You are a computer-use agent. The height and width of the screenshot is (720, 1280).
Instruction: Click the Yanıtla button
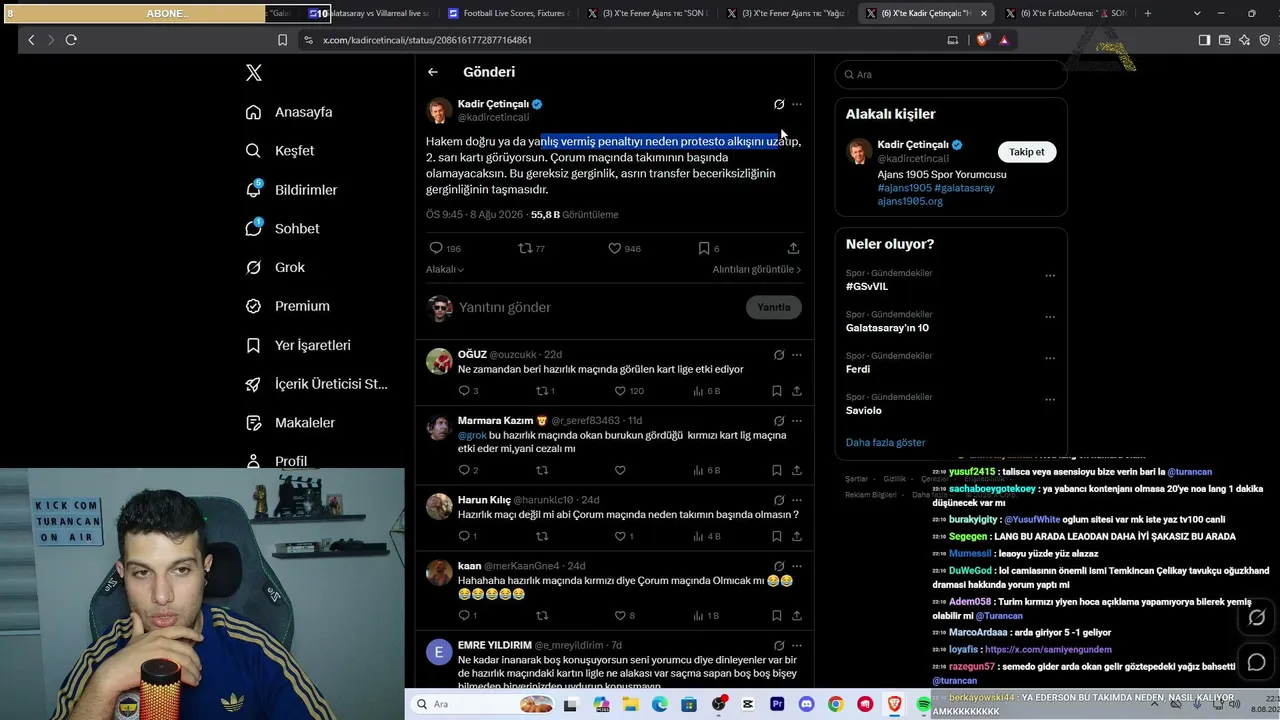coord(773,307)
